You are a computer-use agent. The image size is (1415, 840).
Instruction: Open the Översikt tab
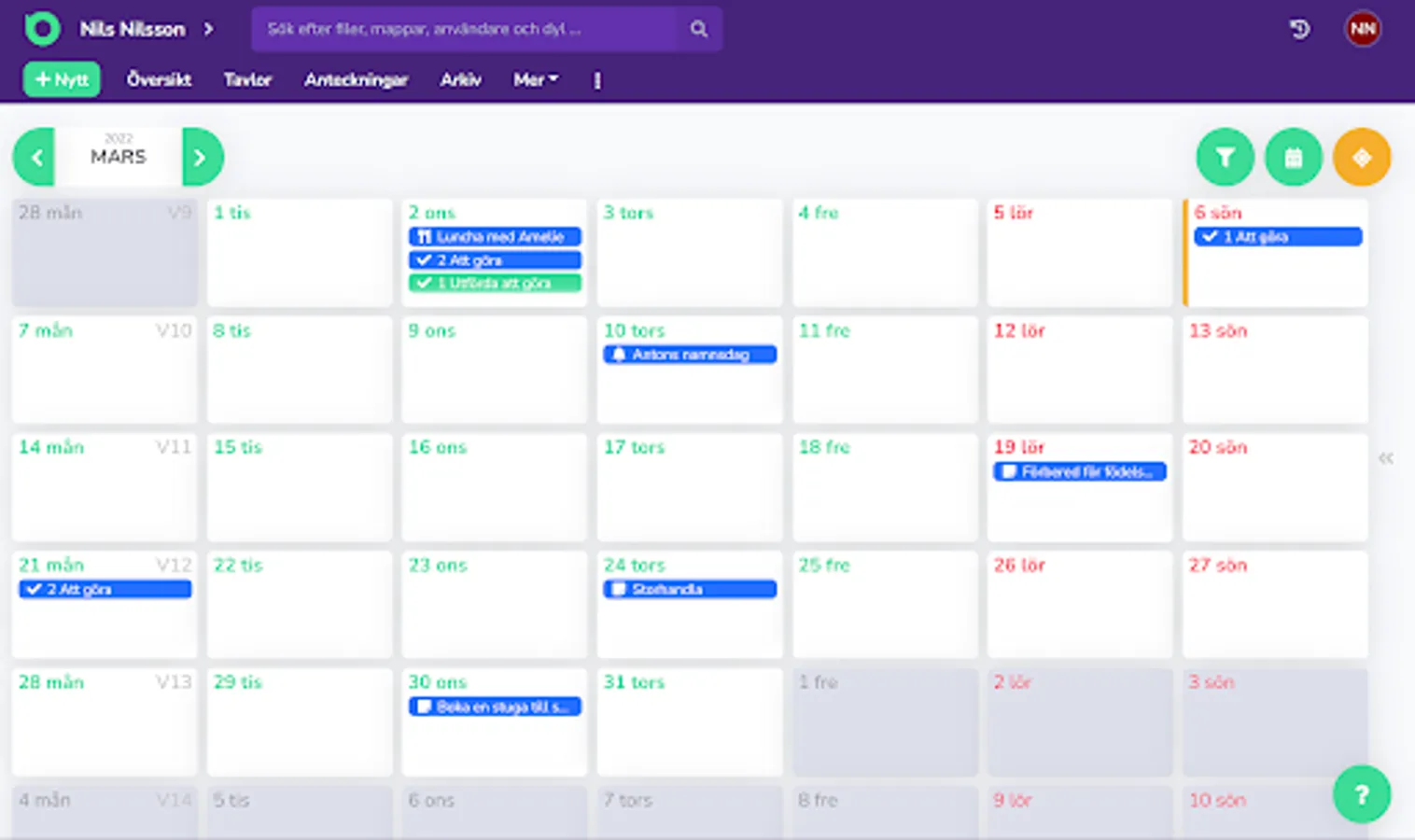pyautogui.click(x=159, y=80)
